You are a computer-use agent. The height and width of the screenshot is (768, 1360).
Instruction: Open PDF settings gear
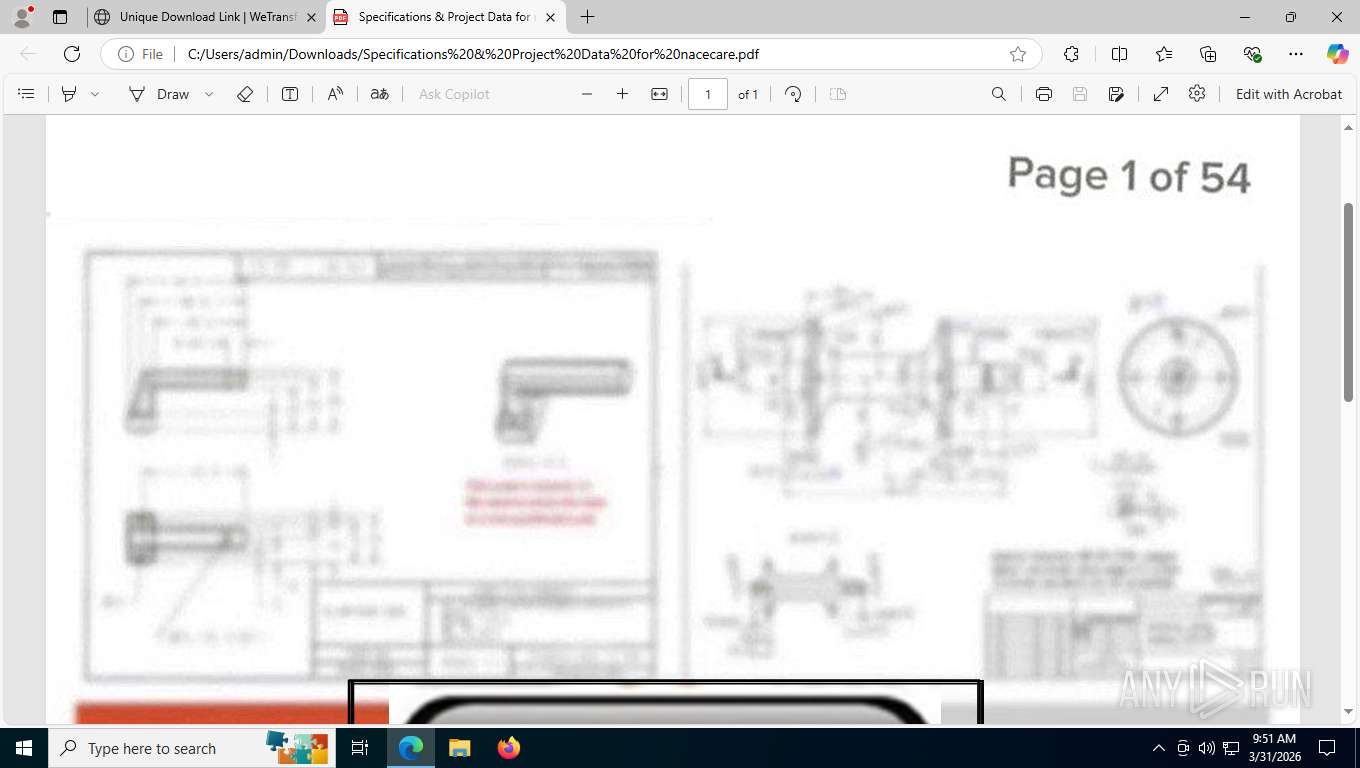pos(1197,94)
